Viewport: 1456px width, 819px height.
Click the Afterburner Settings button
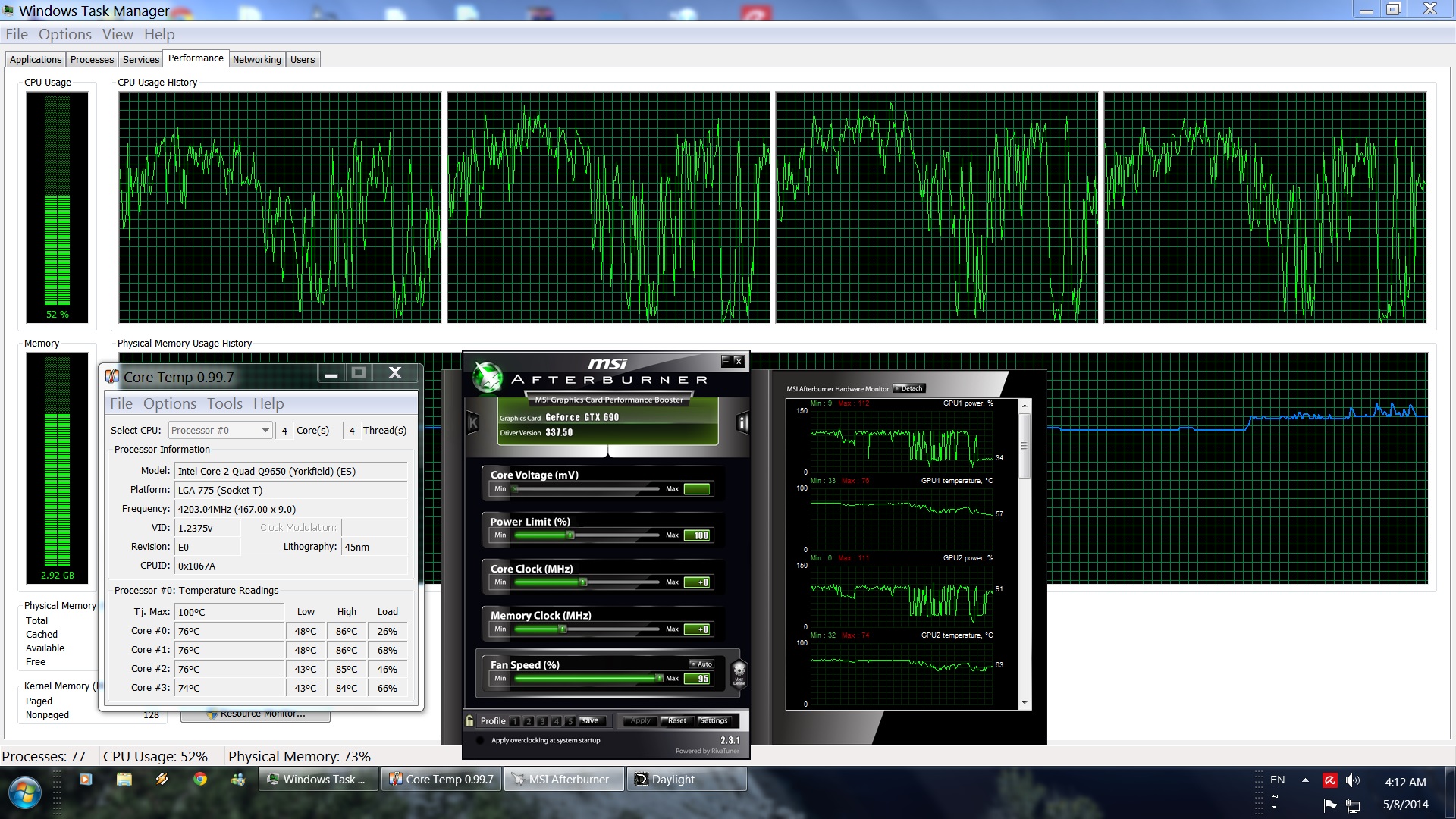point(713,720)
